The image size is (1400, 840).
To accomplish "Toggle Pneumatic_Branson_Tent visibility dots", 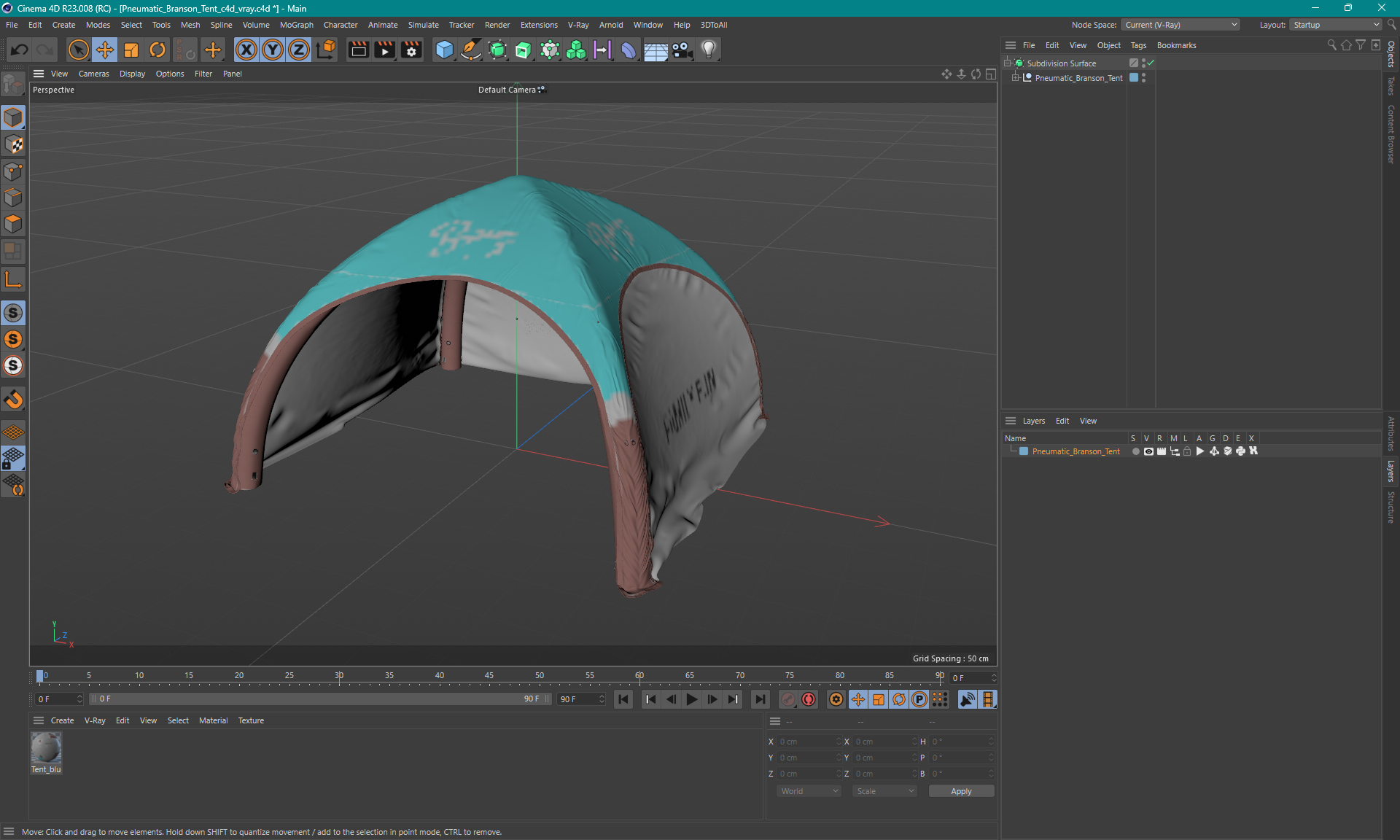I will tap(1143, 78).
